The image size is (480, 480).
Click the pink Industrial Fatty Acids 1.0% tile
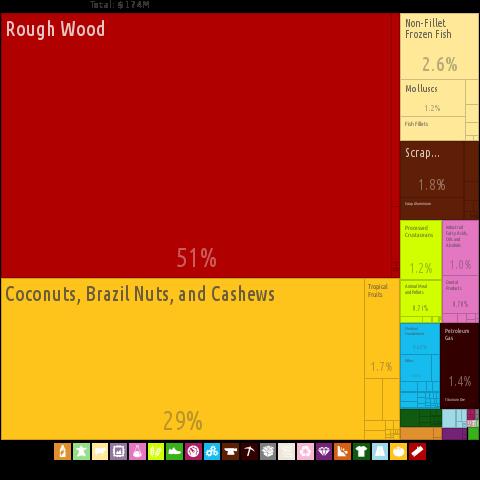(461, 248)
